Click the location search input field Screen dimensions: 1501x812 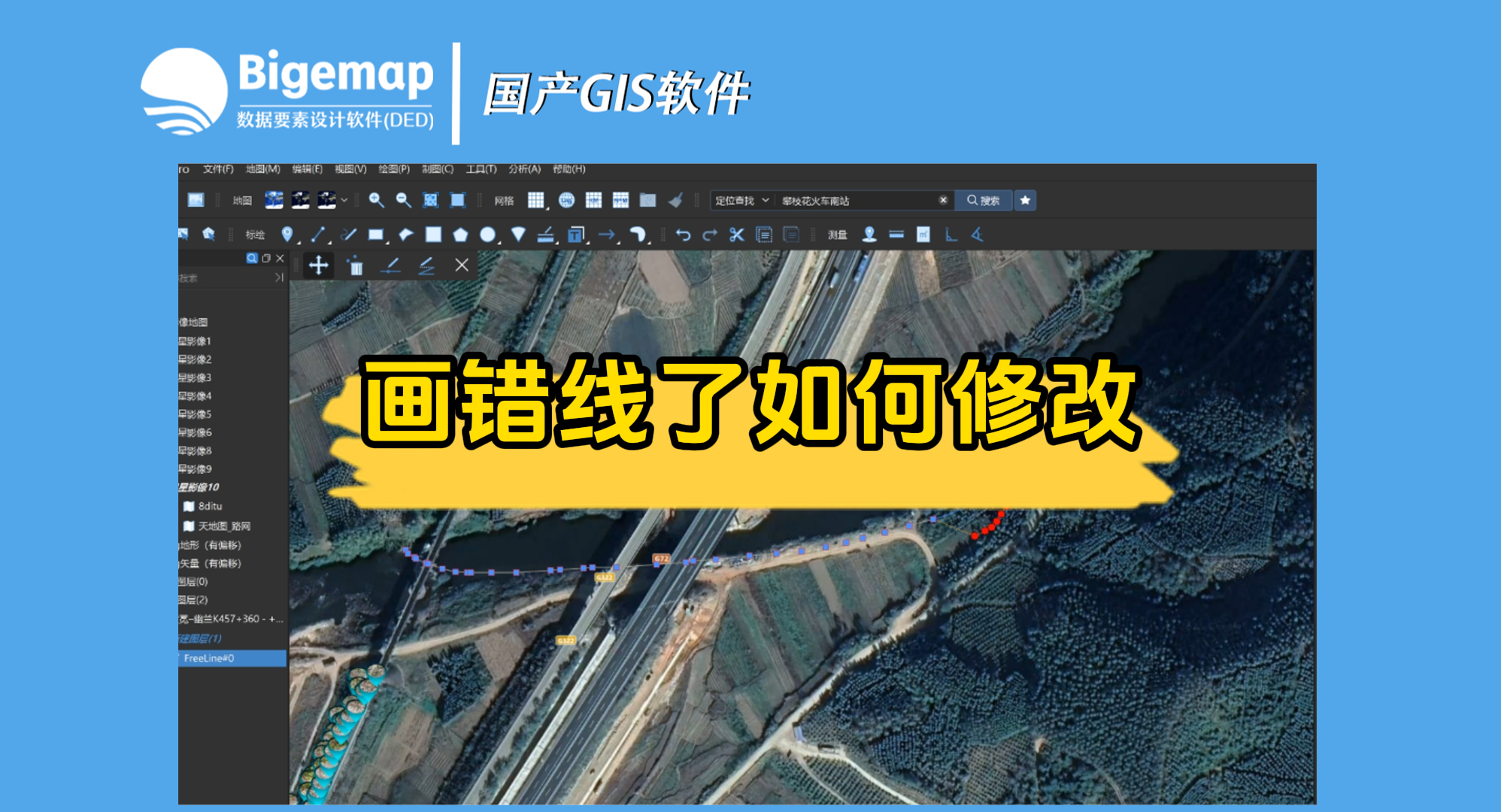pyautogui.click(x=857, y=201)
